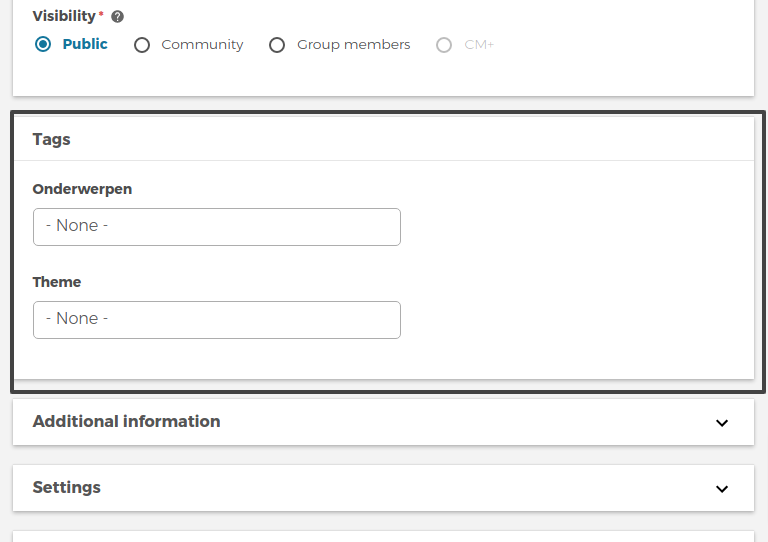Click the Theme field label
This screenshot has height=542, width=768.
click(57, 282)
